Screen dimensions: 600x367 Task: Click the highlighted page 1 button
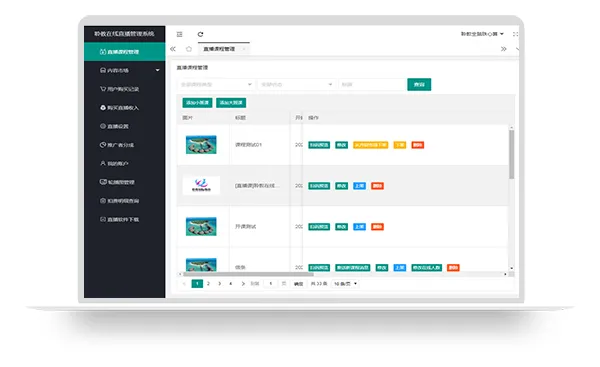tap(197, 284)
